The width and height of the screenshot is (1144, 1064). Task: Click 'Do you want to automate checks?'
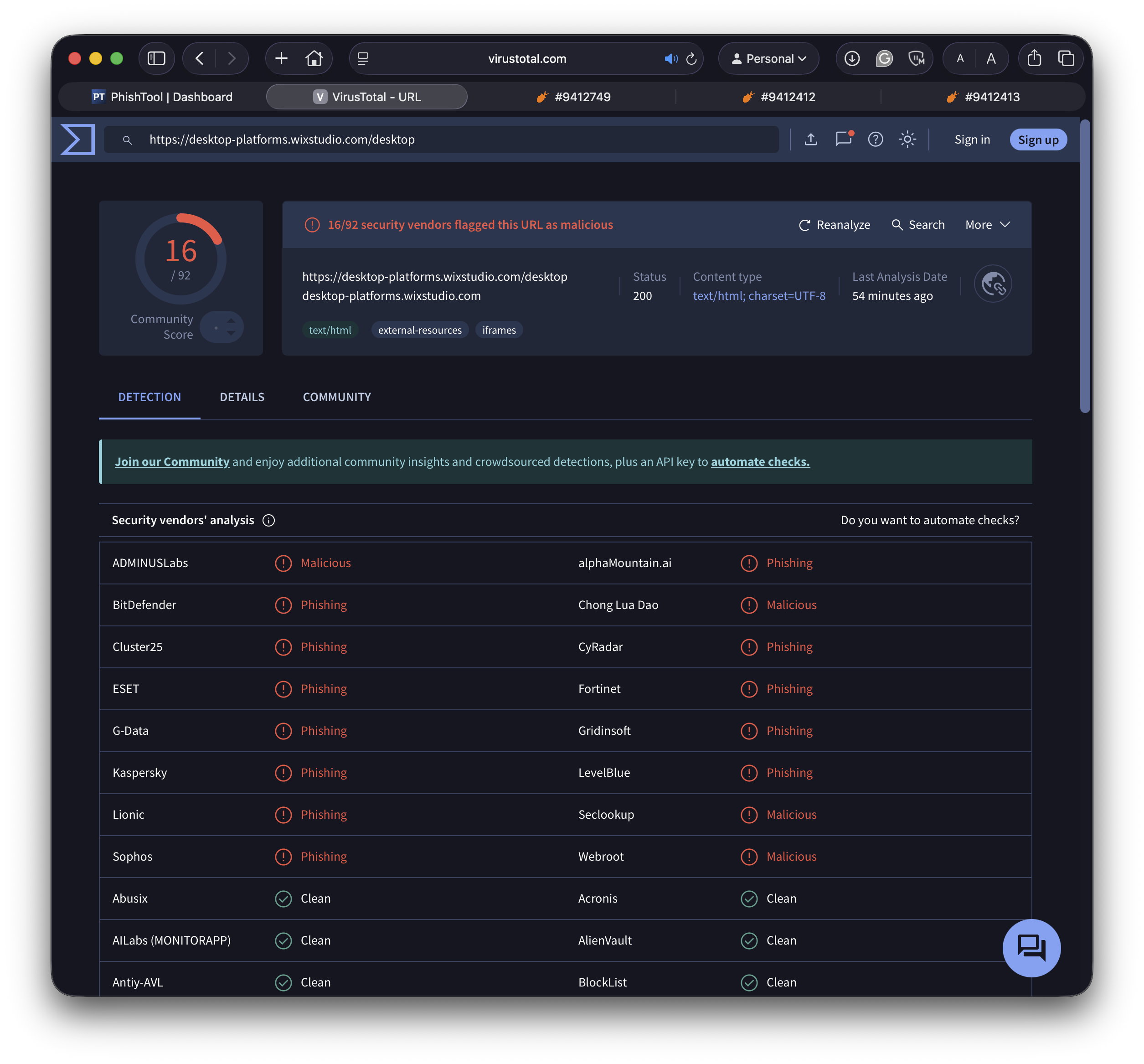coord(929,520)
